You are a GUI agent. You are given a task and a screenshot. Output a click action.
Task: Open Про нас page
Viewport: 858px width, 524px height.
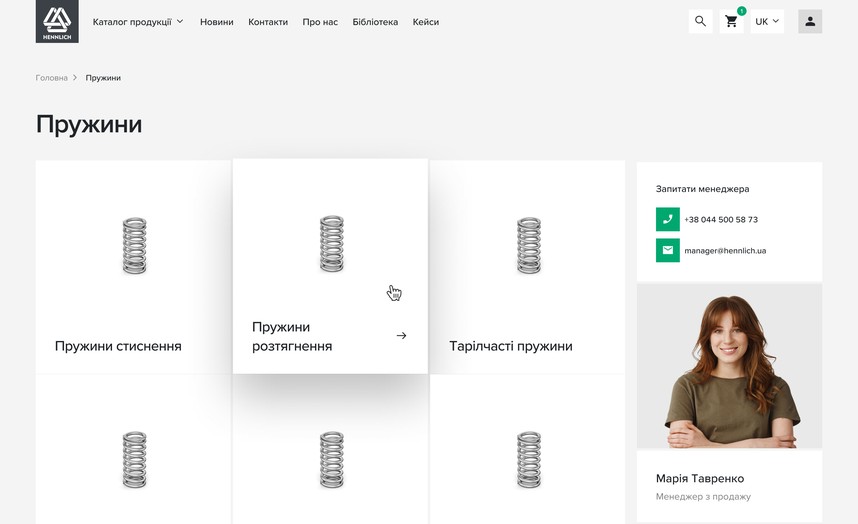[320, 22]
